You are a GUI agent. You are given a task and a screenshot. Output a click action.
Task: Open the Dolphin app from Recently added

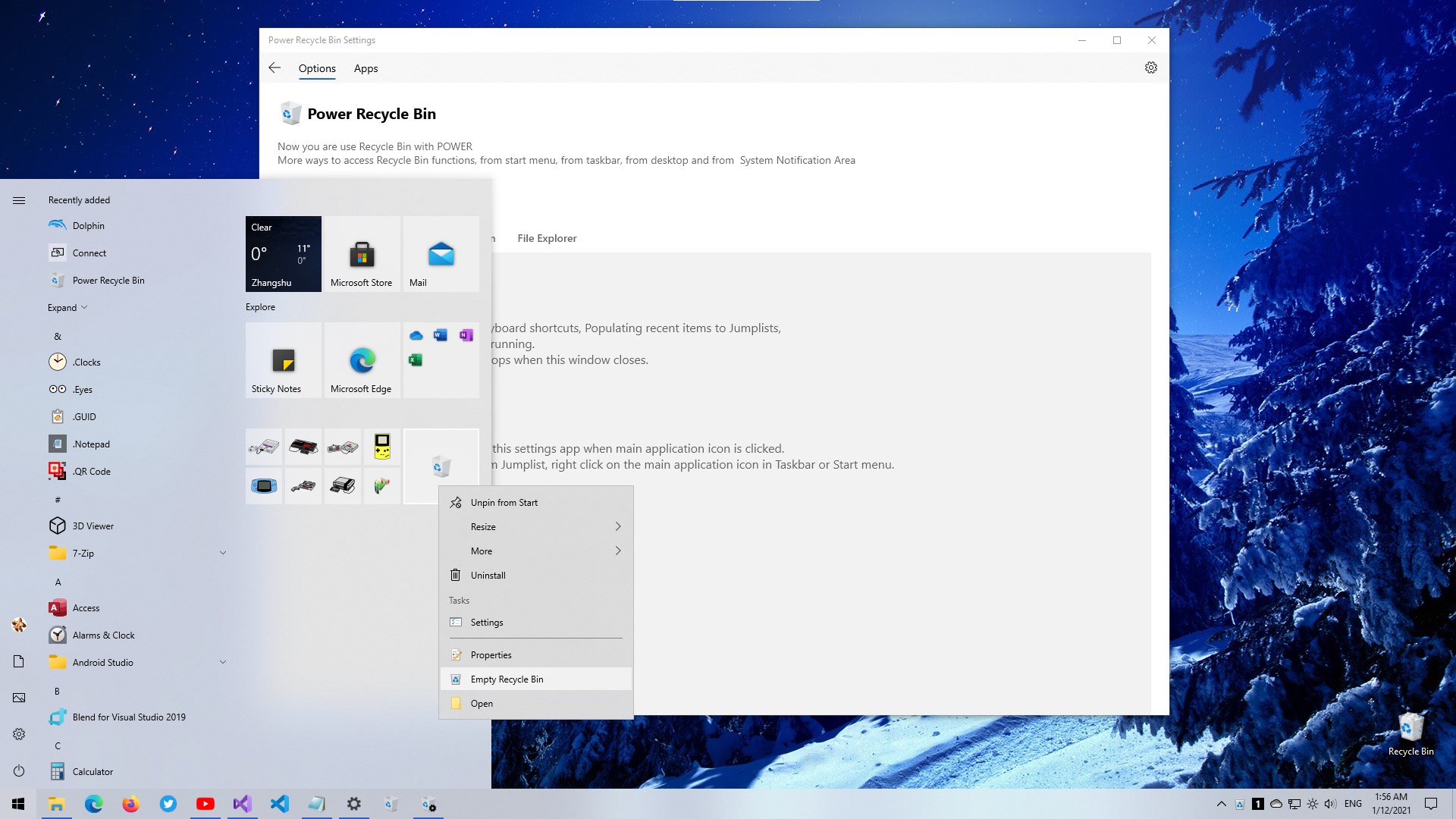[136, 226]
